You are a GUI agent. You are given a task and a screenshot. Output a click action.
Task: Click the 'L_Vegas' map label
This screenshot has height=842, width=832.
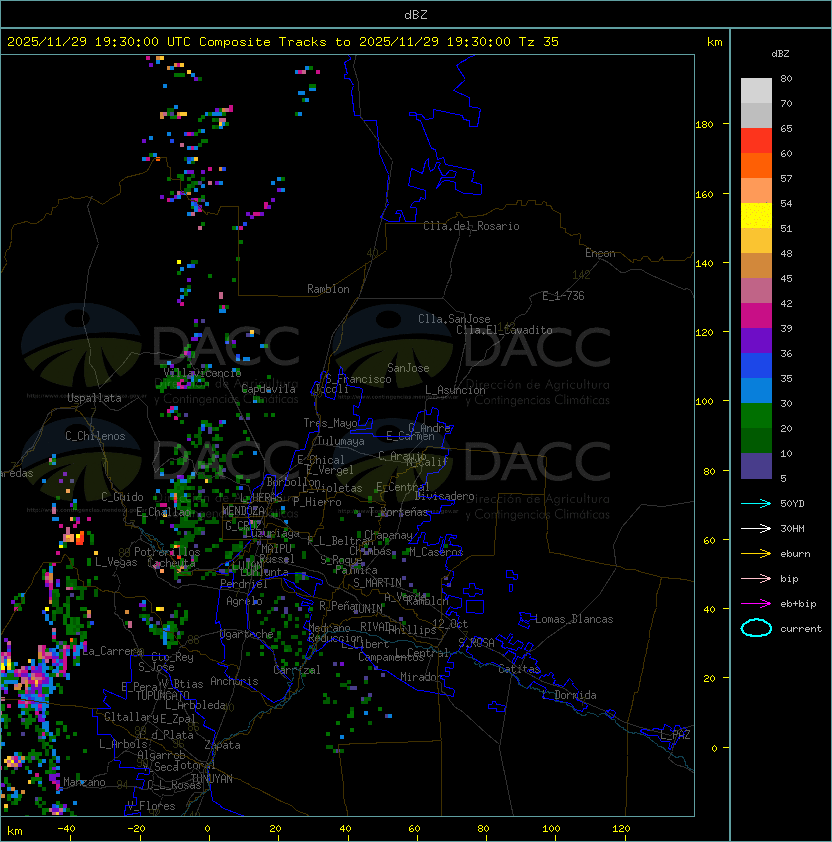click(116, 562)
